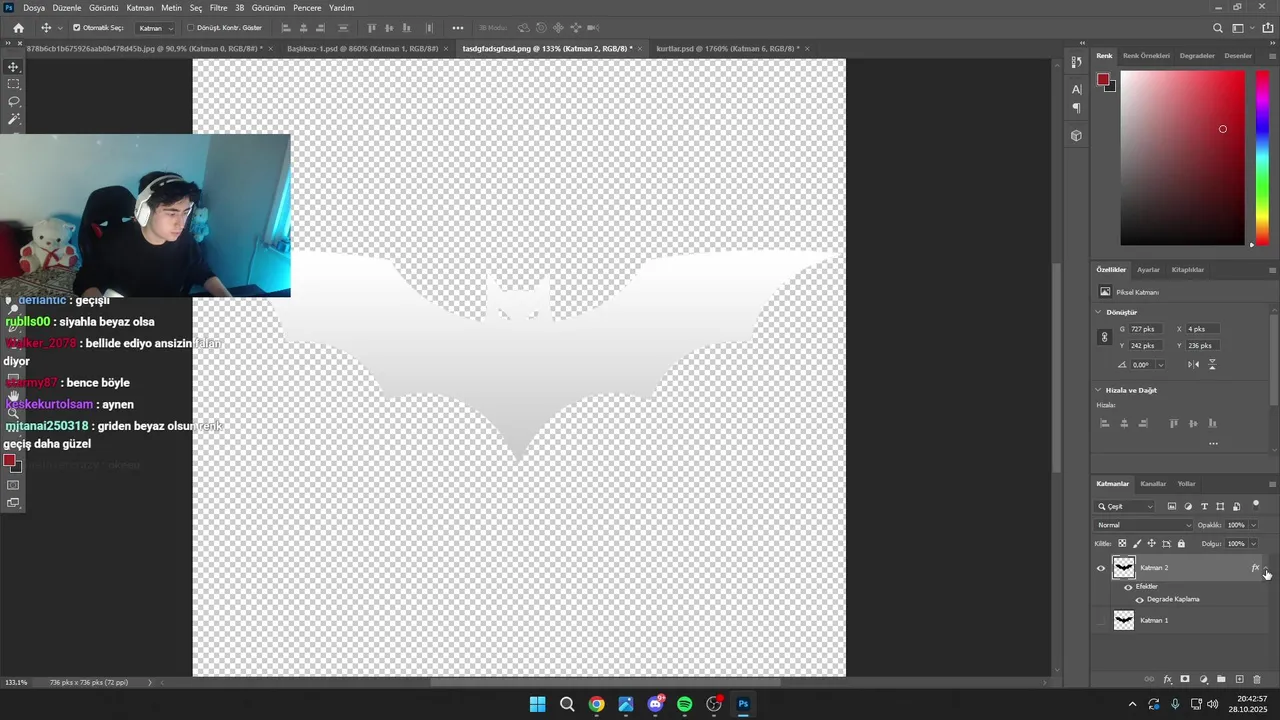
Task: Hide the Katman 2 layer
Action: (1101, 568)
